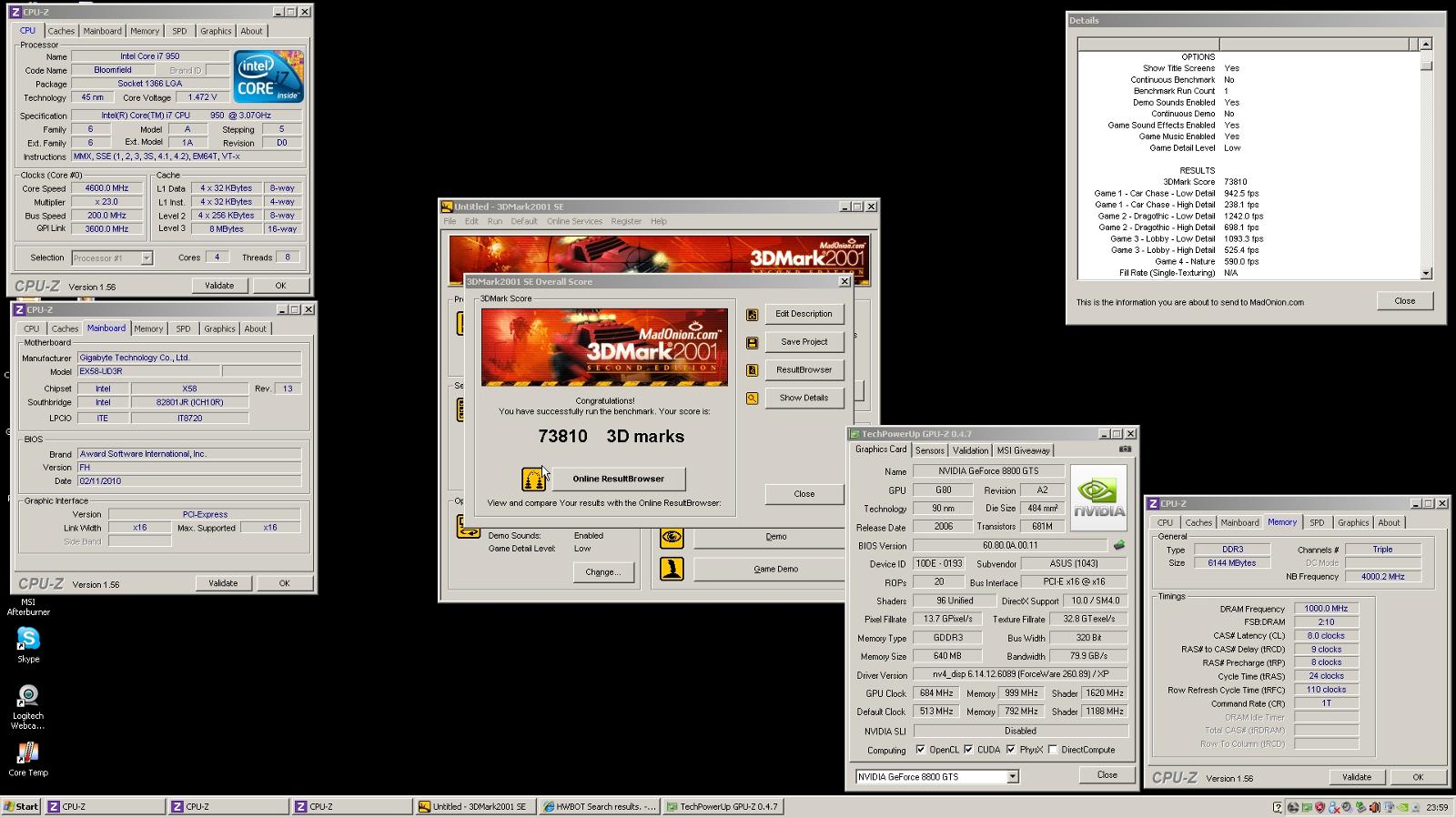The width and height of the screenshot is (1456, 818).
Task: Click the help question mark taskbar icon
Action: tap(1278, 807)
